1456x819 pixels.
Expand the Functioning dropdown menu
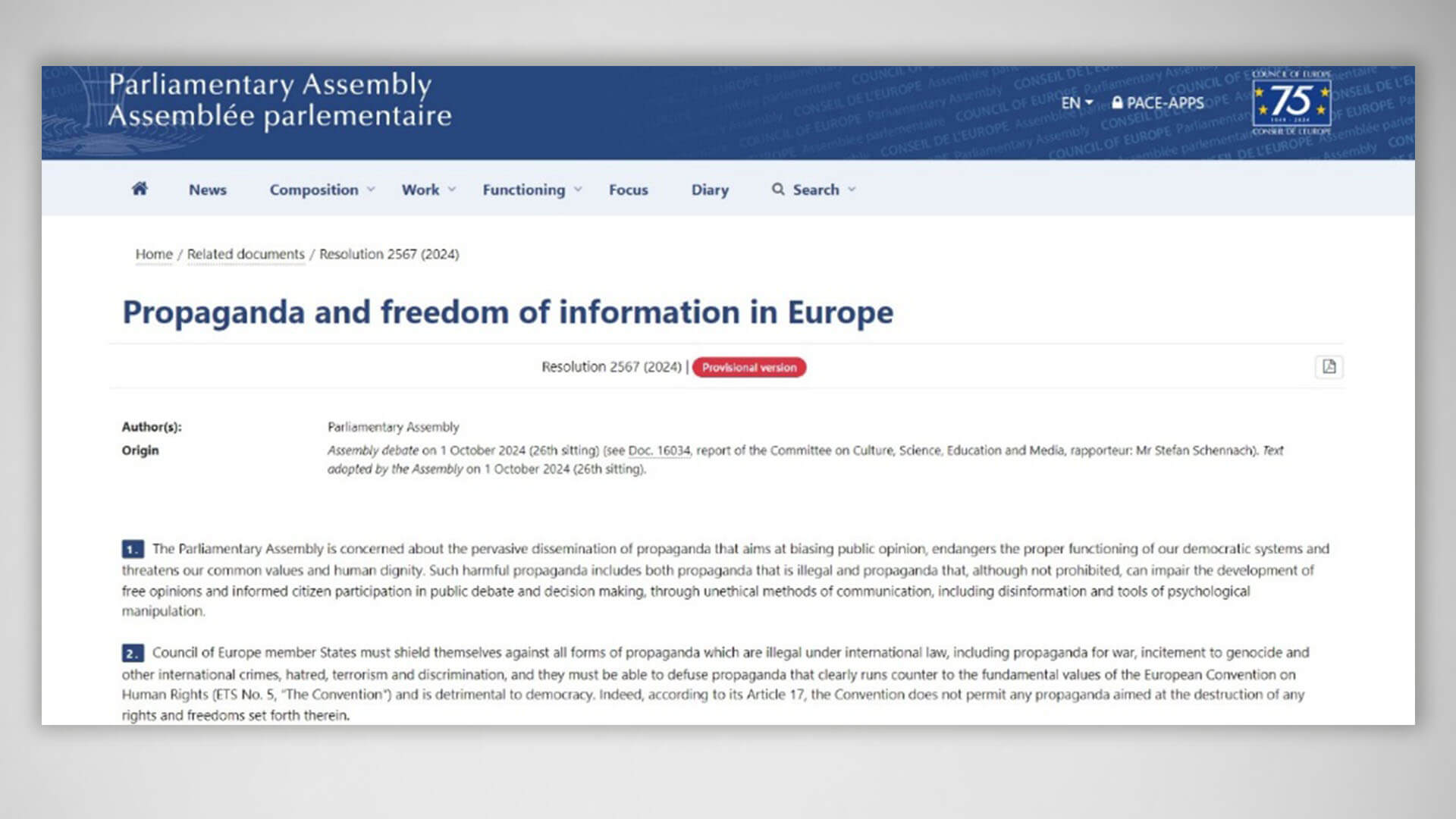531,189
